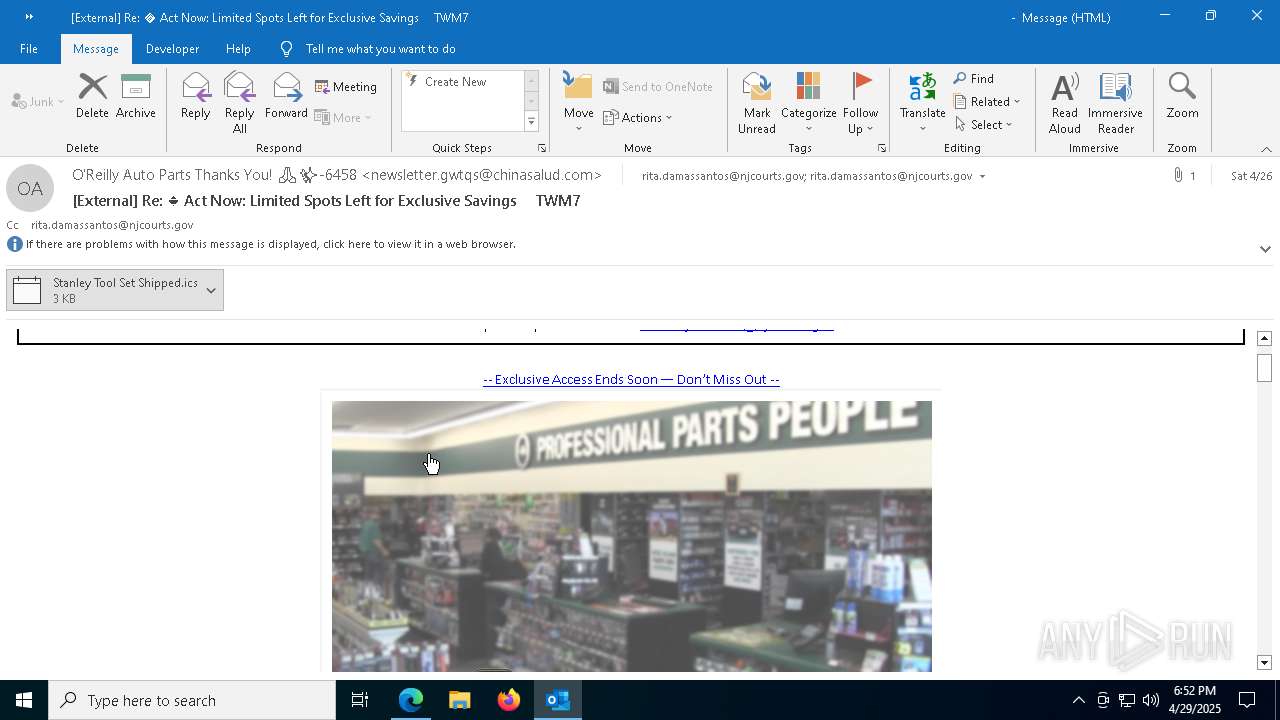The image size is (1280, 720).
Task: Open the Move folder button
Action: pos(579,103)
